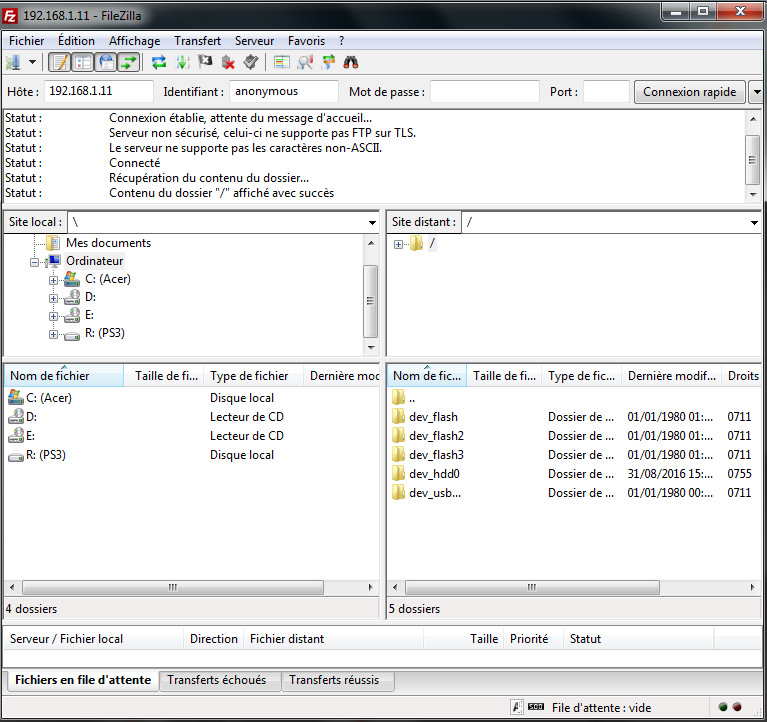Reconnect to the last server
This screenshot has height=722, width=767.
pos(251,62)
